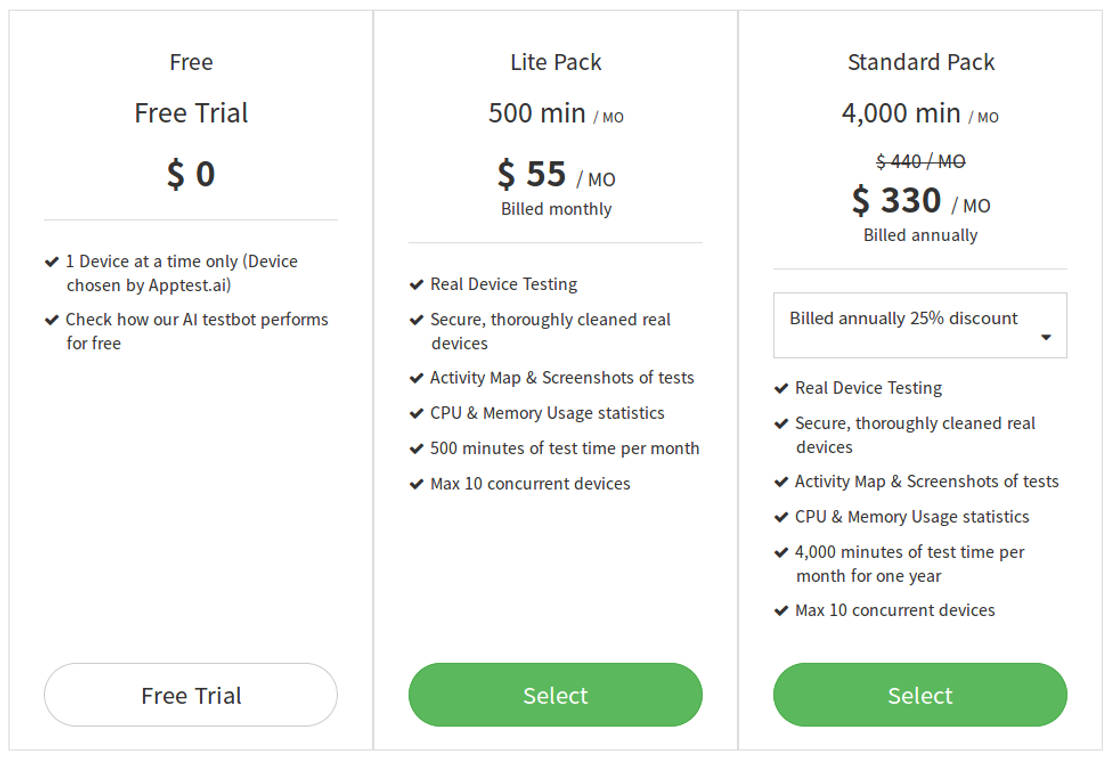1108x760 pixels.
Task: Click checkmark beside '1 Device at a time'
Action: [x=52, y=262]
